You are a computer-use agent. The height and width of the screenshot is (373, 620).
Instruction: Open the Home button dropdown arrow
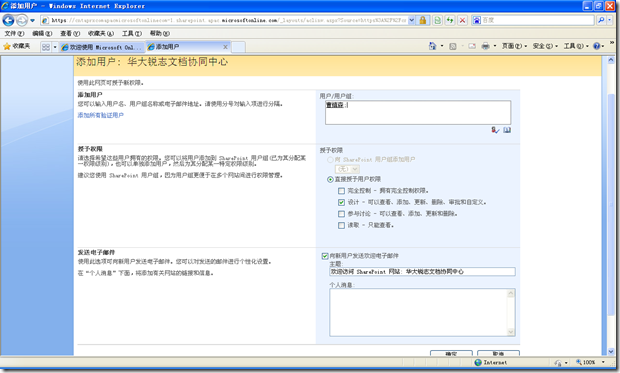click(442, 46)
